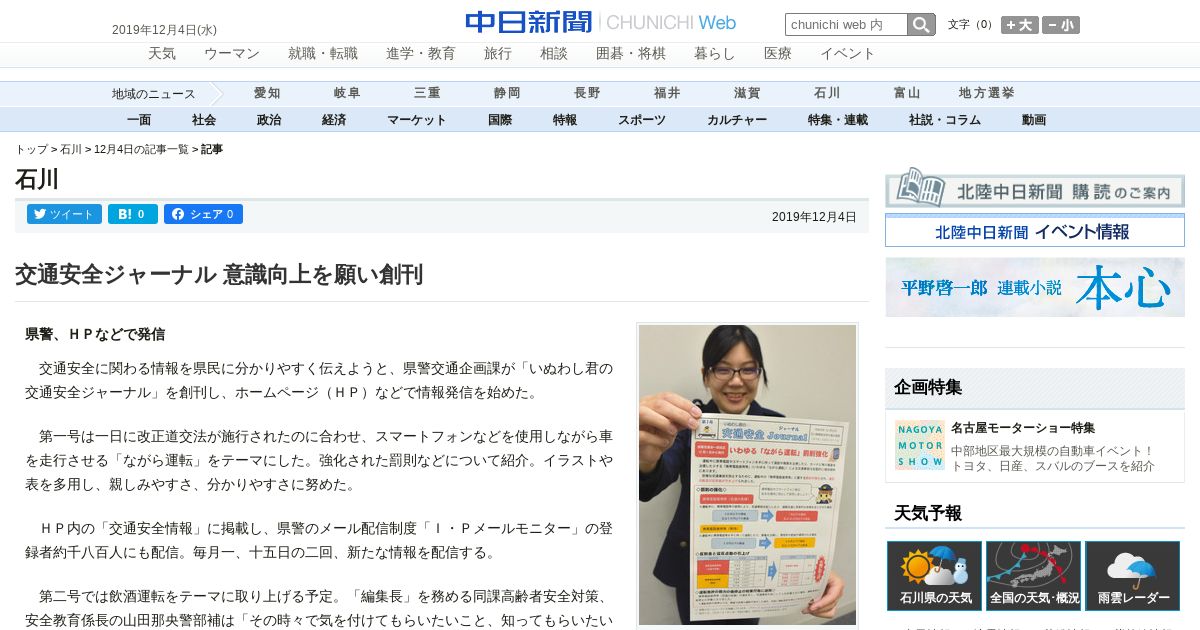Go to 一面 section
The height and width of the screenshot is (630, 1200).
tap(139, 120)
